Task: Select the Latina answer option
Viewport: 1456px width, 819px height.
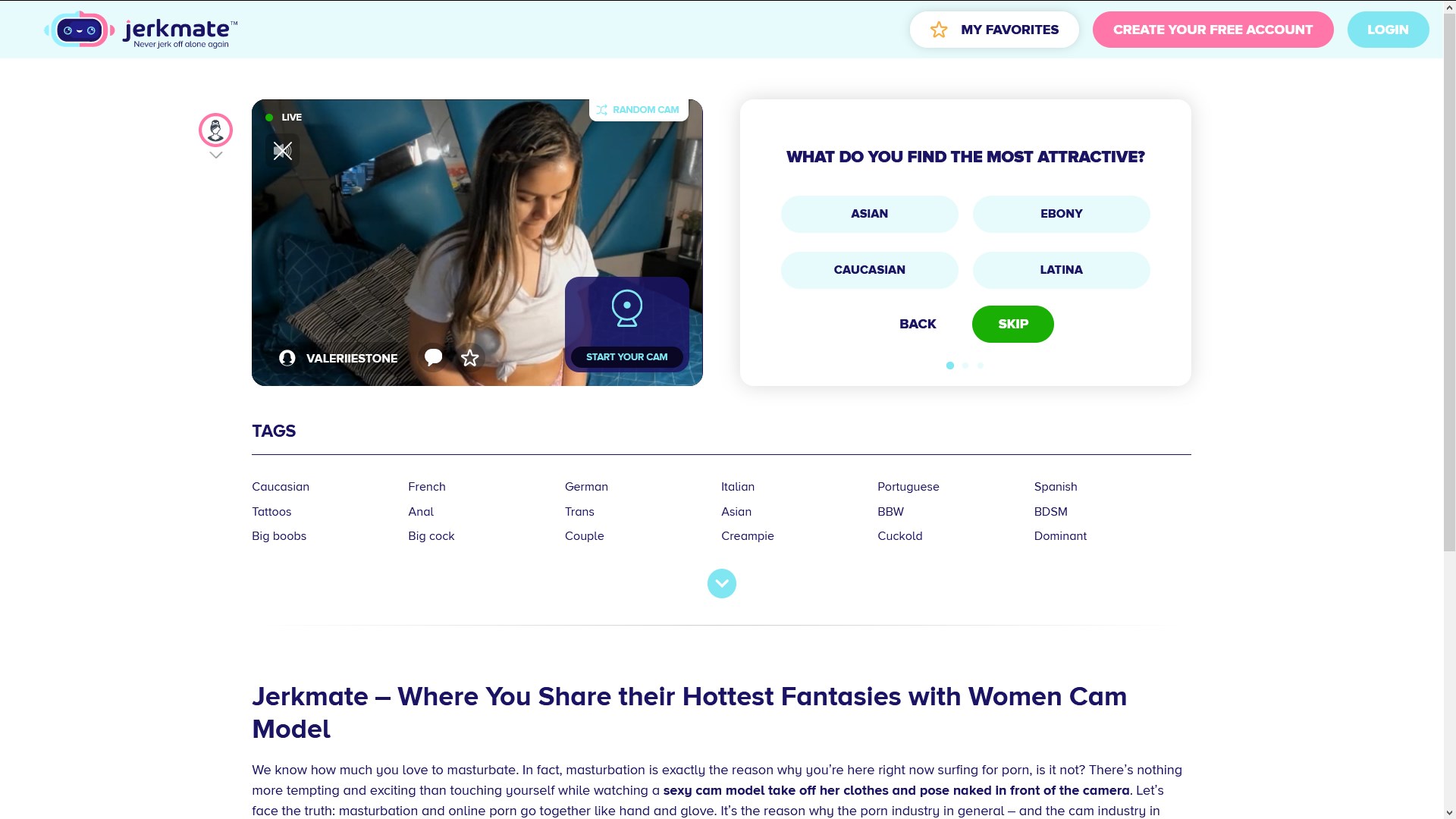Action: (1061, 270)
